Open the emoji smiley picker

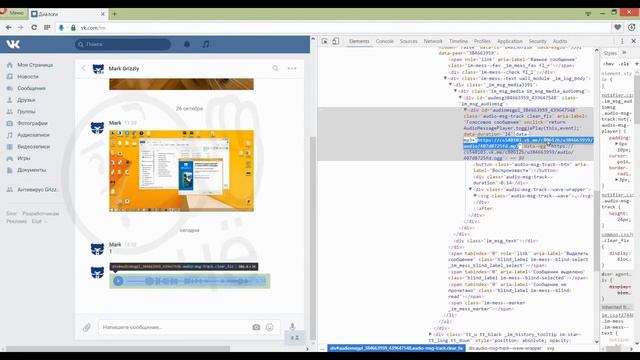[270, 327]
